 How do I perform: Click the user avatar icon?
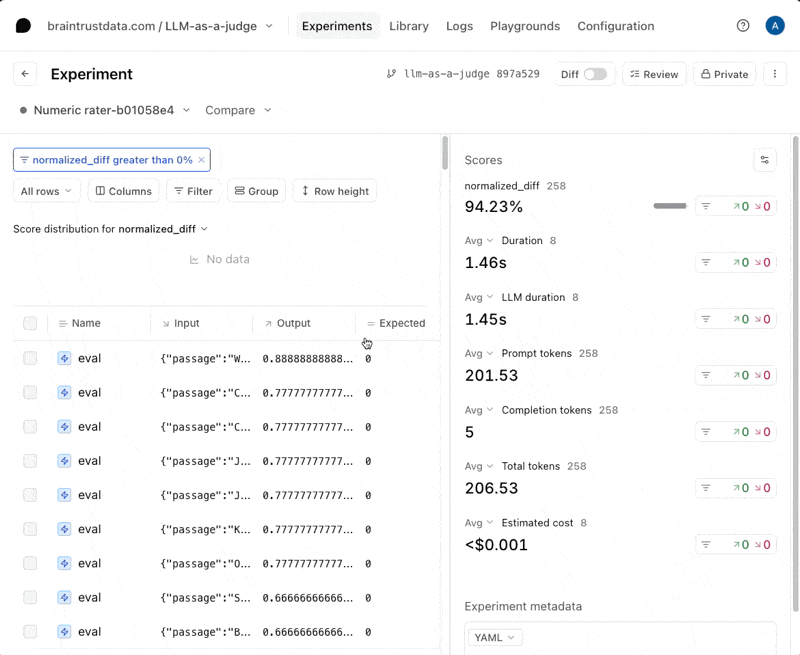click(x=774, y=26)
